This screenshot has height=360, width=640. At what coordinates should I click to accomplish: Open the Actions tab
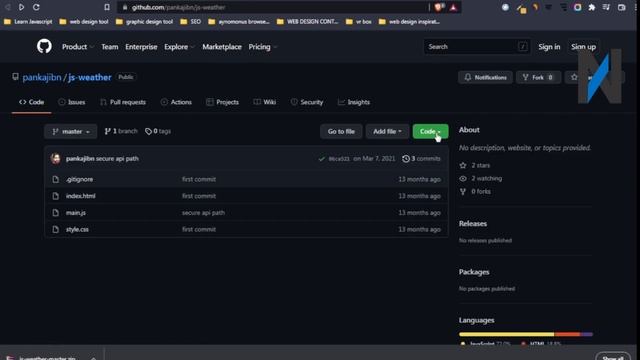point(176,102)
